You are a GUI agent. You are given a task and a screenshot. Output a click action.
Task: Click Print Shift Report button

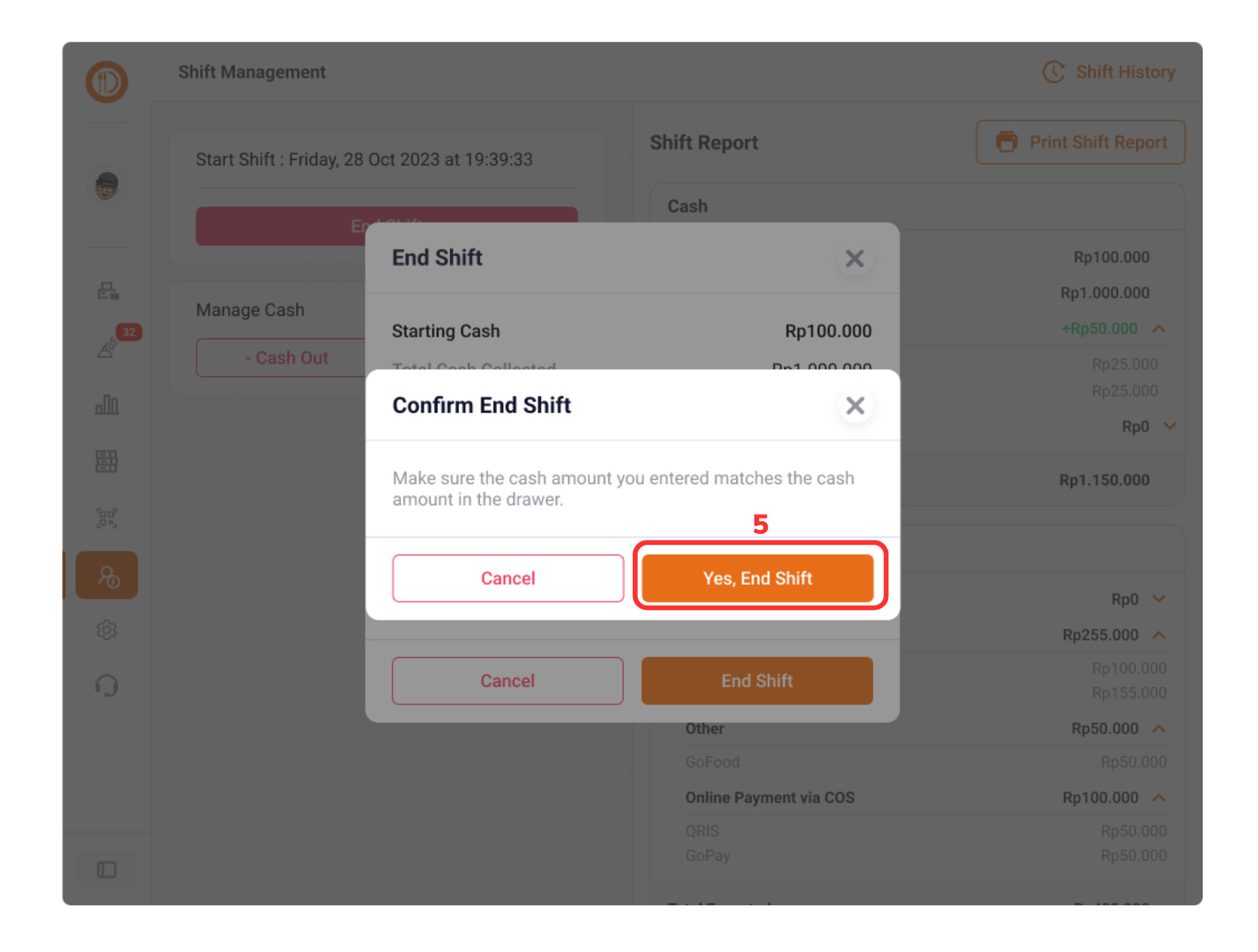tap(1080, 142)
